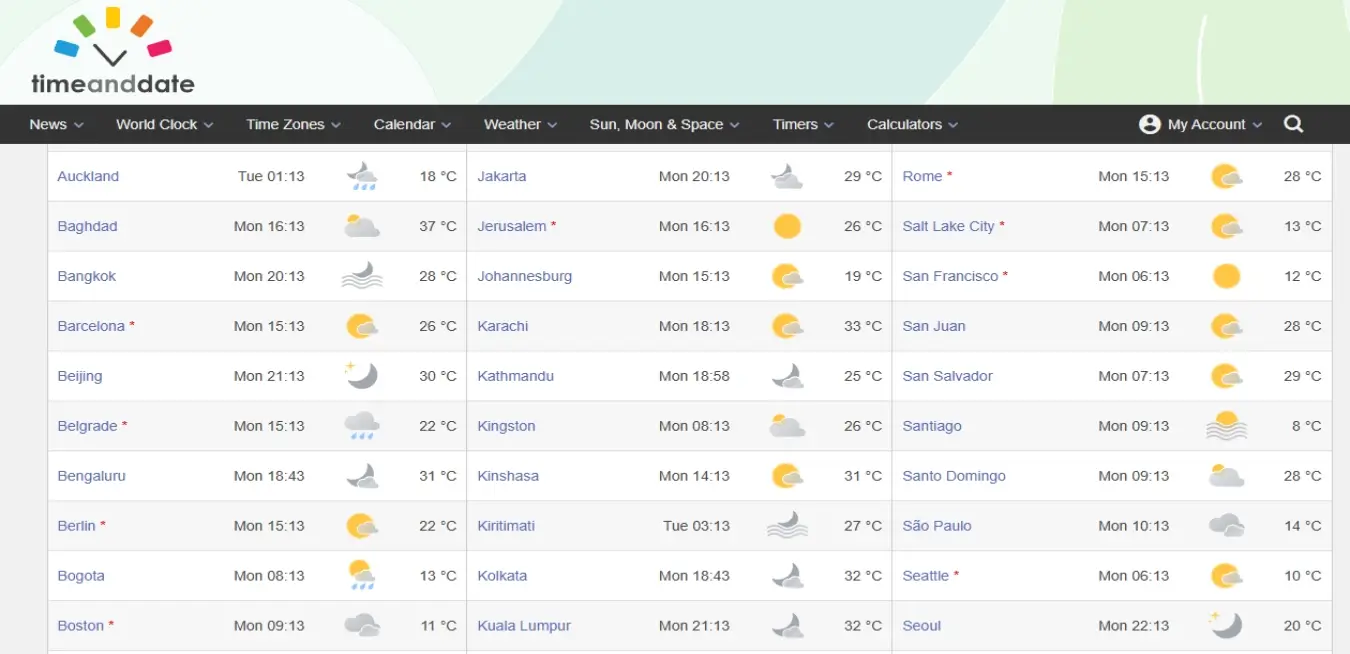Image resolution: width=1350 pixels, height=654 pixels.
Task: Click Baghdad's 37 °C temperature
Action: click(438, 226)
